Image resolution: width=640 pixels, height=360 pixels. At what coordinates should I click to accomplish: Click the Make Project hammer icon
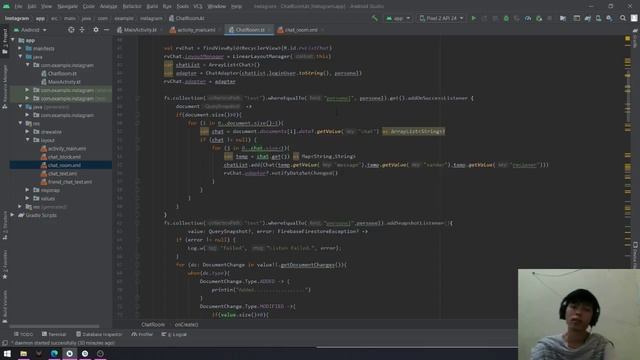tap(375, 18)
